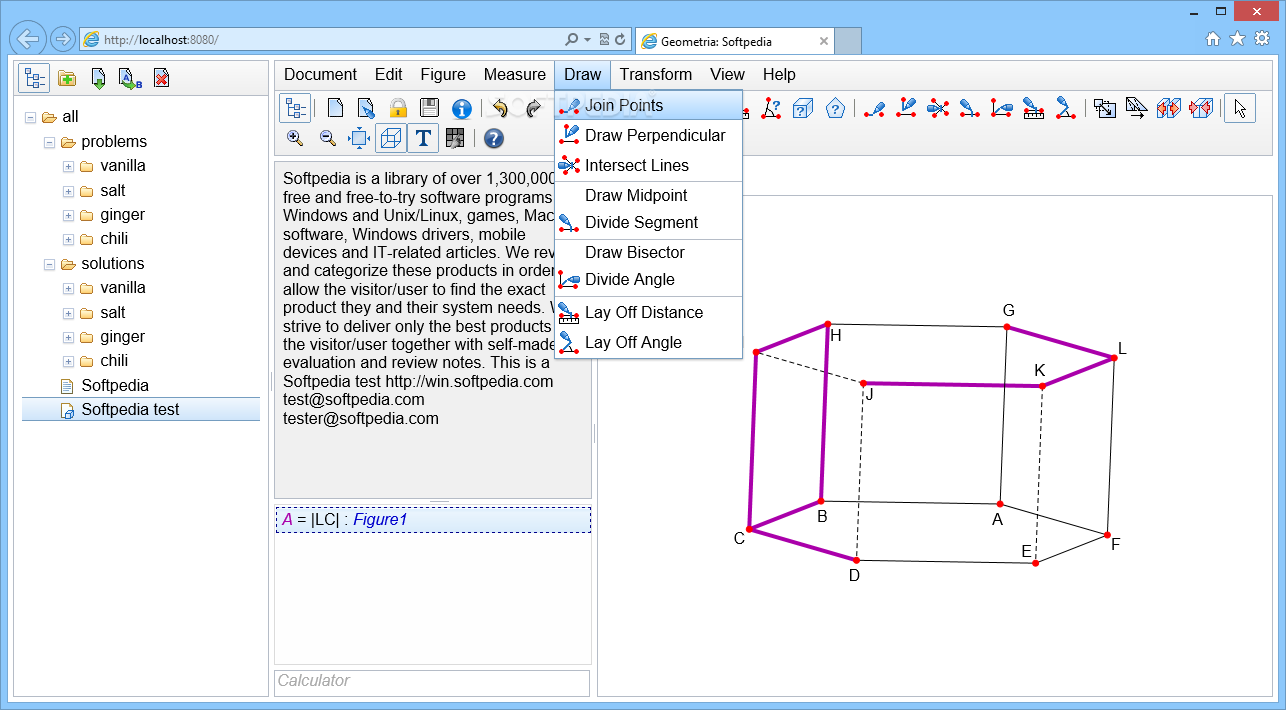Screen dimensions: 1286x710
Task: Toggle the navigator tree button in main toolbar
Action: pyautogui.click(x=294, y=108)
